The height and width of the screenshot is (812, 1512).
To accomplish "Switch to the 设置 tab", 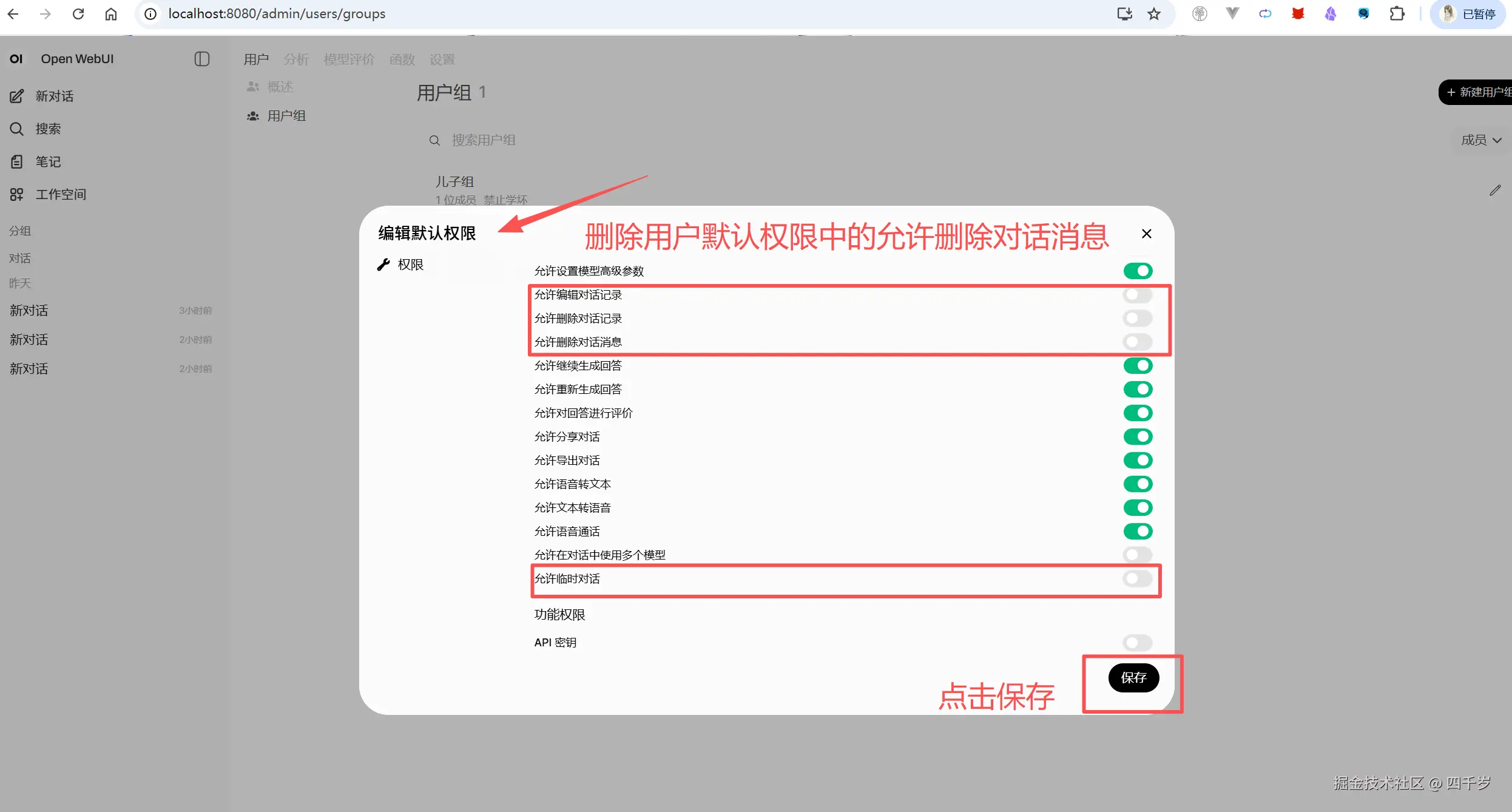I will pos(441,59).
